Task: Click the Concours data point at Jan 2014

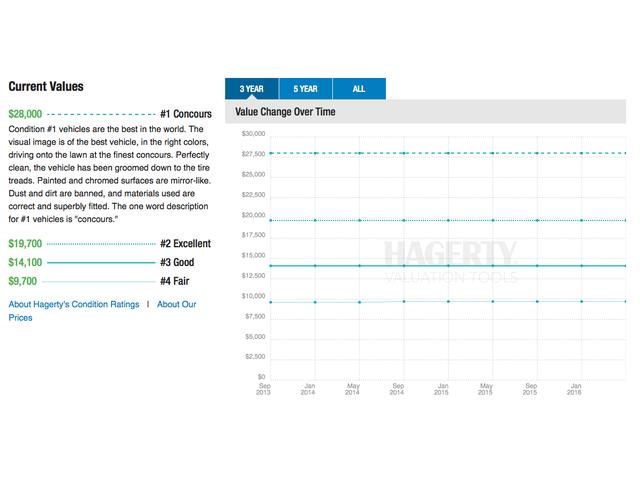Action: 315,153
